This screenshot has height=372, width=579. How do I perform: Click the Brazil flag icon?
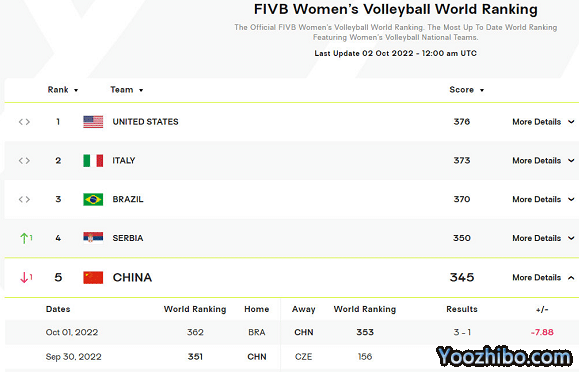tap(93, 199)
